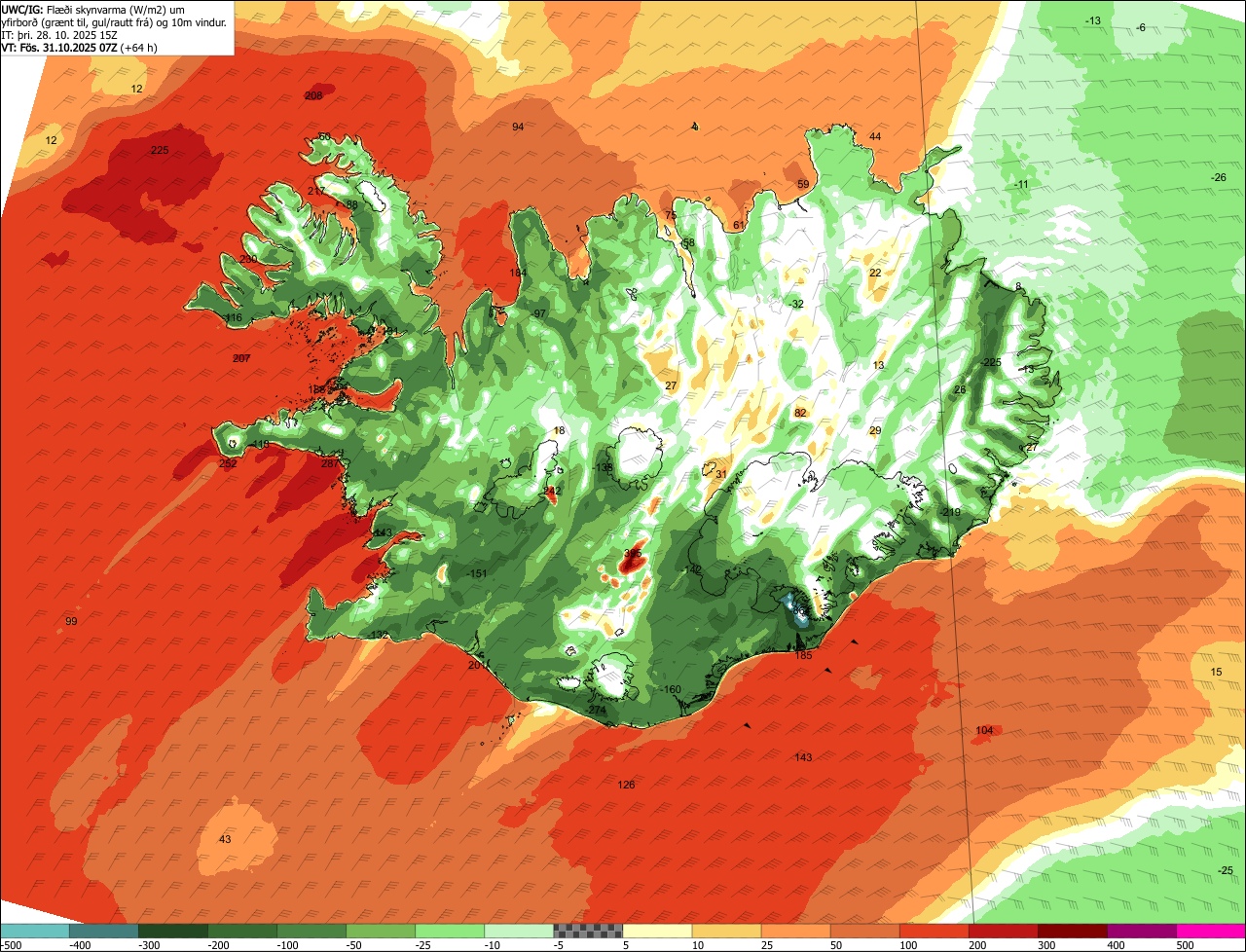Image resolution: width=1246 pixels, height=952 pixels.
Task: Click the pale yellow 5 to 10 legend swatch
Action: pos(658,932)
